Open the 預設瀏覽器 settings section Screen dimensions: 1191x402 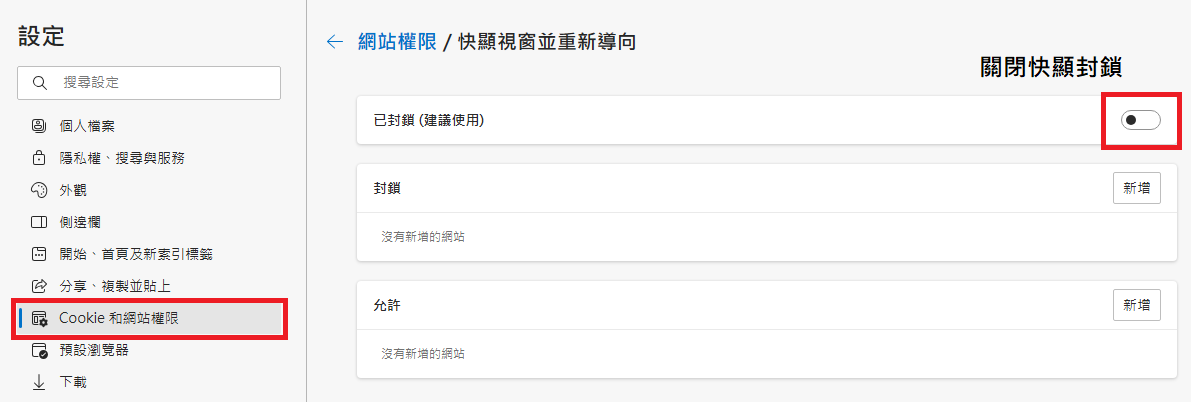coord(94,350)
